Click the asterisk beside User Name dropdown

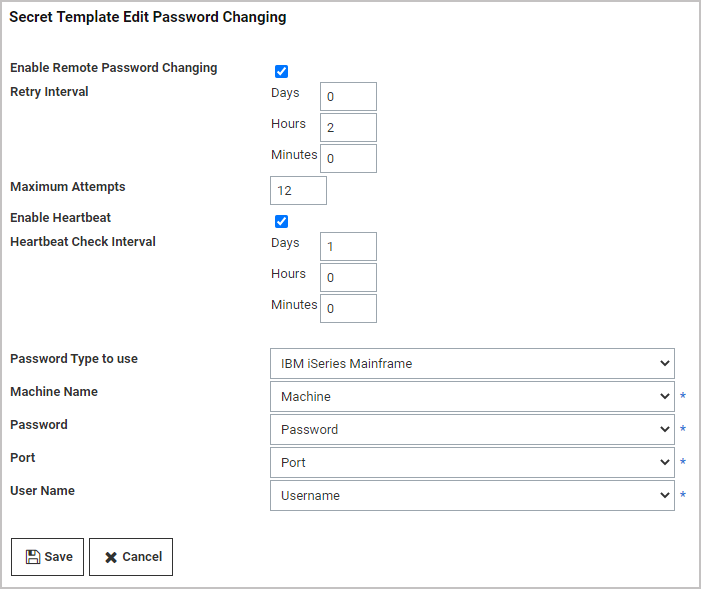[x=683, y=496]
